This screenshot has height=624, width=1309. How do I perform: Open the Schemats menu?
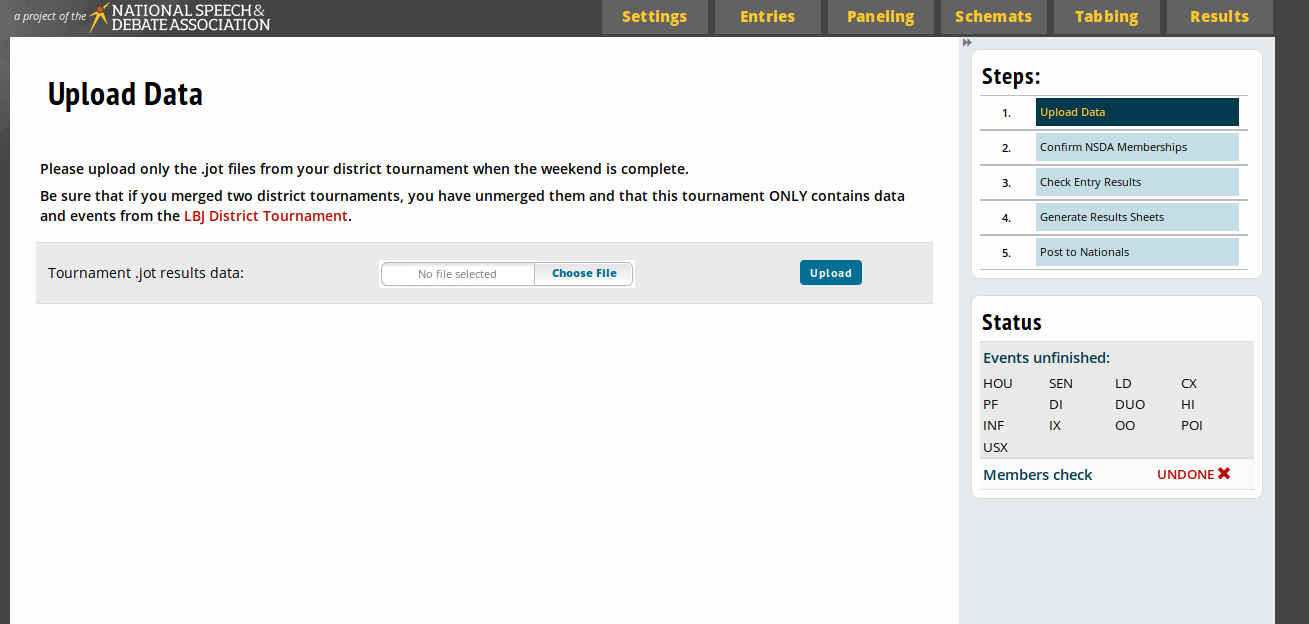pos(993,17)
